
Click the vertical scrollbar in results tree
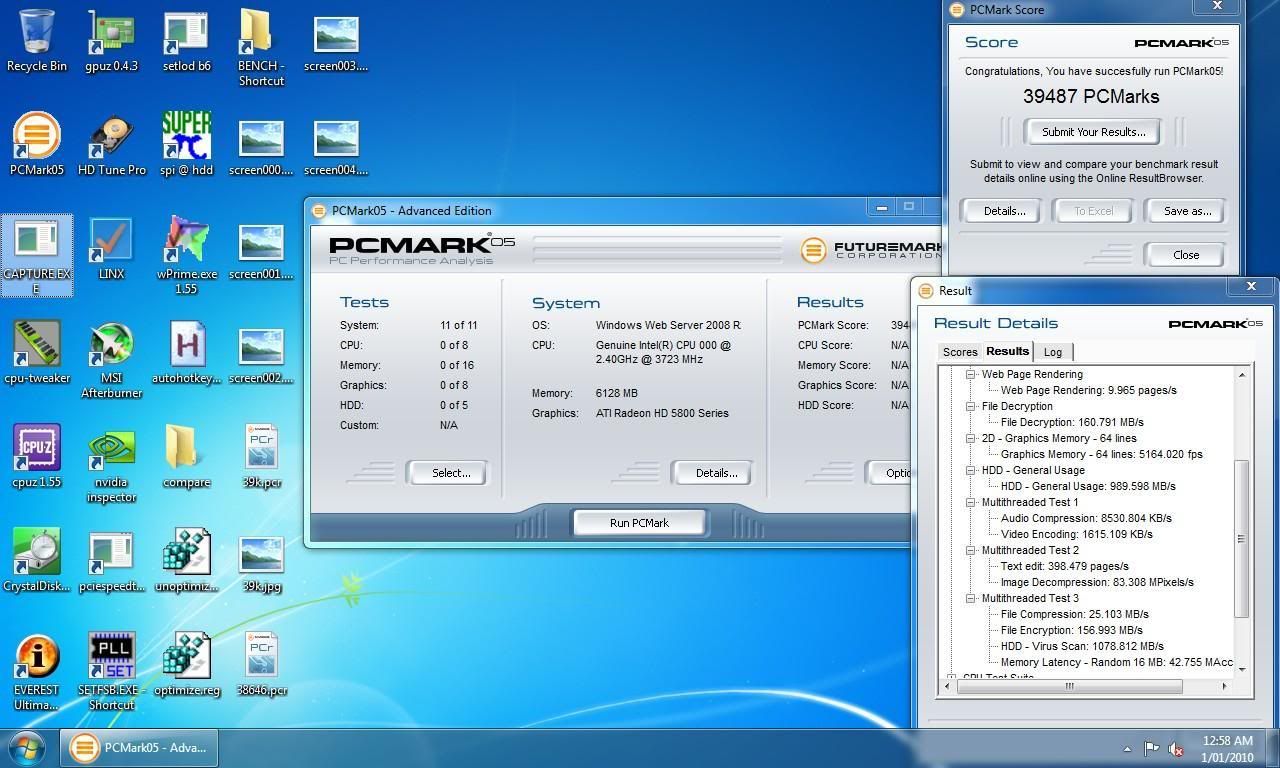click(1242, 538)
